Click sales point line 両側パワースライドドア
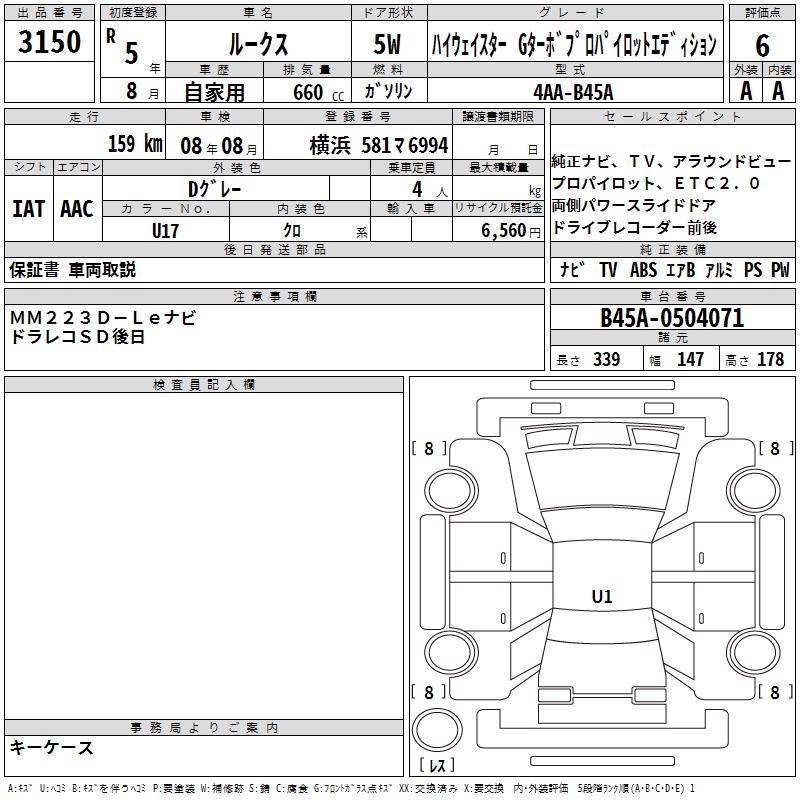This screenshot has height=800, width=800. tap(633, 205)
